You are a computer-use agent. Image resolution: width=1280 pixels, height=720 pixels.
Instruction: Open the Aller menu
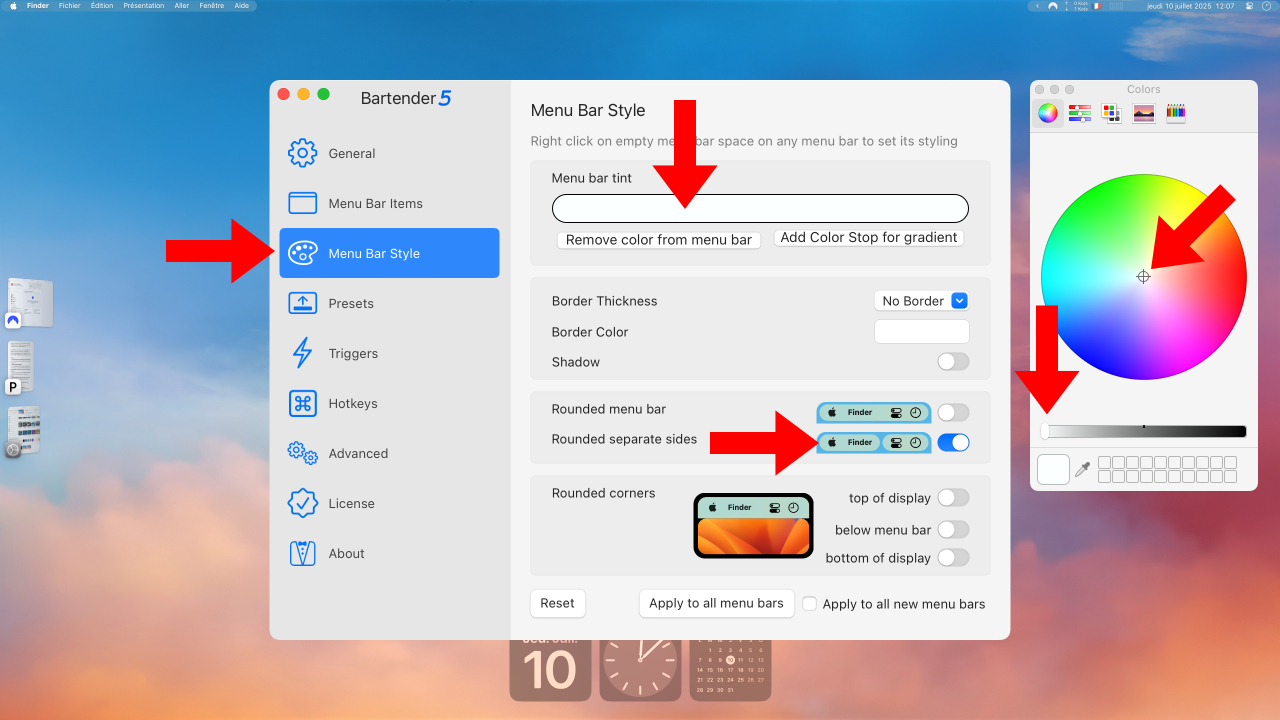coord(182,6)
